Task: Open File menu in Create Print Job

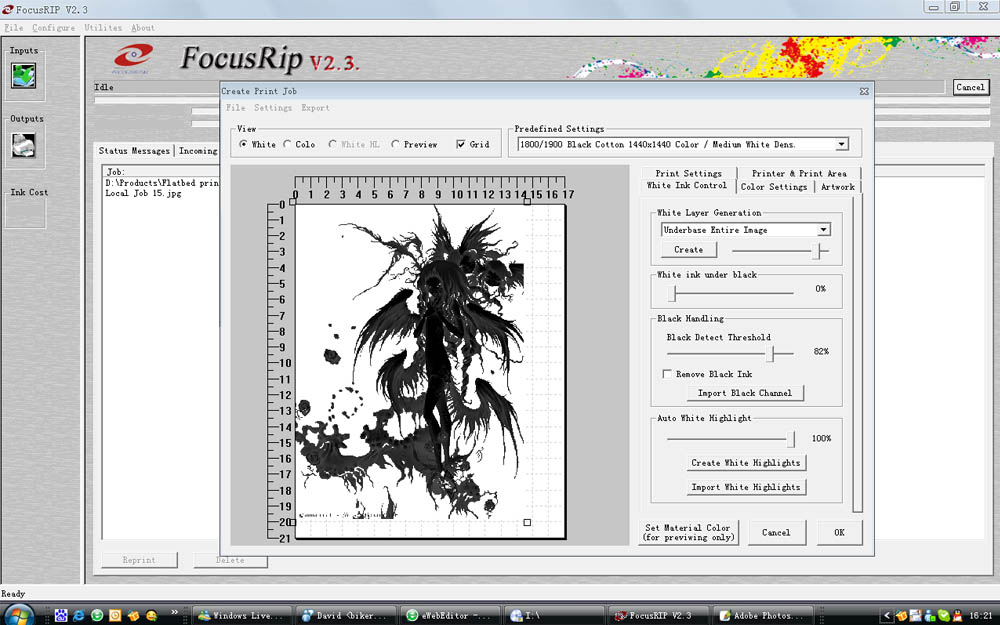Action: click(235, 108)
